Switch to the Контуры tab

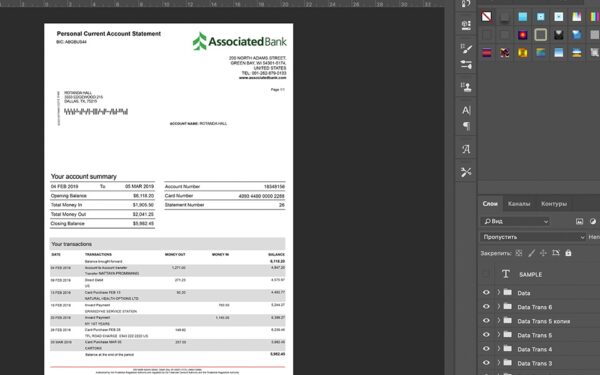pos(554,204)
